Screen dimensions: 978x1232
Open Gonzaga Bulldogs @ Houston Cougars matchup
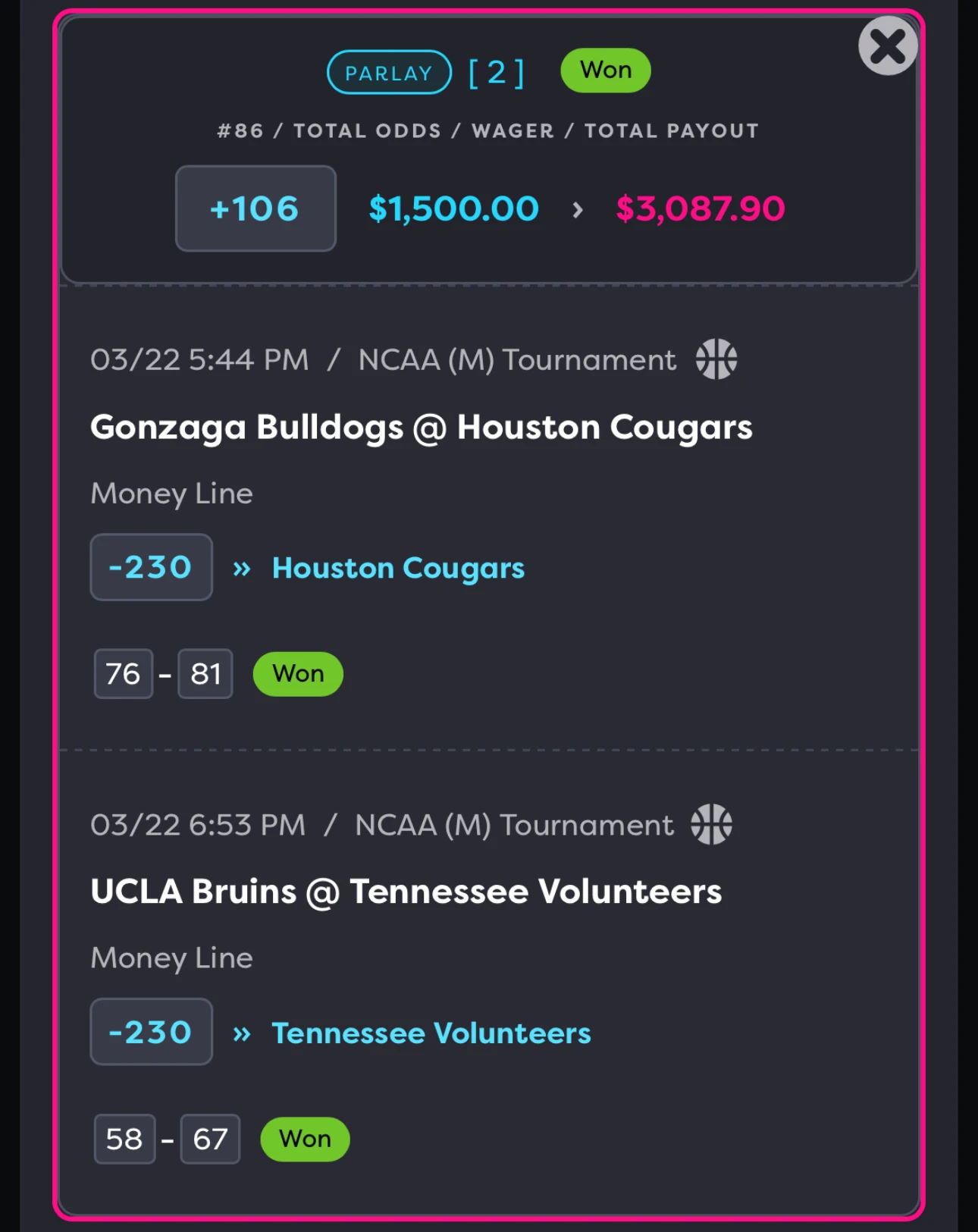(422, 428)
